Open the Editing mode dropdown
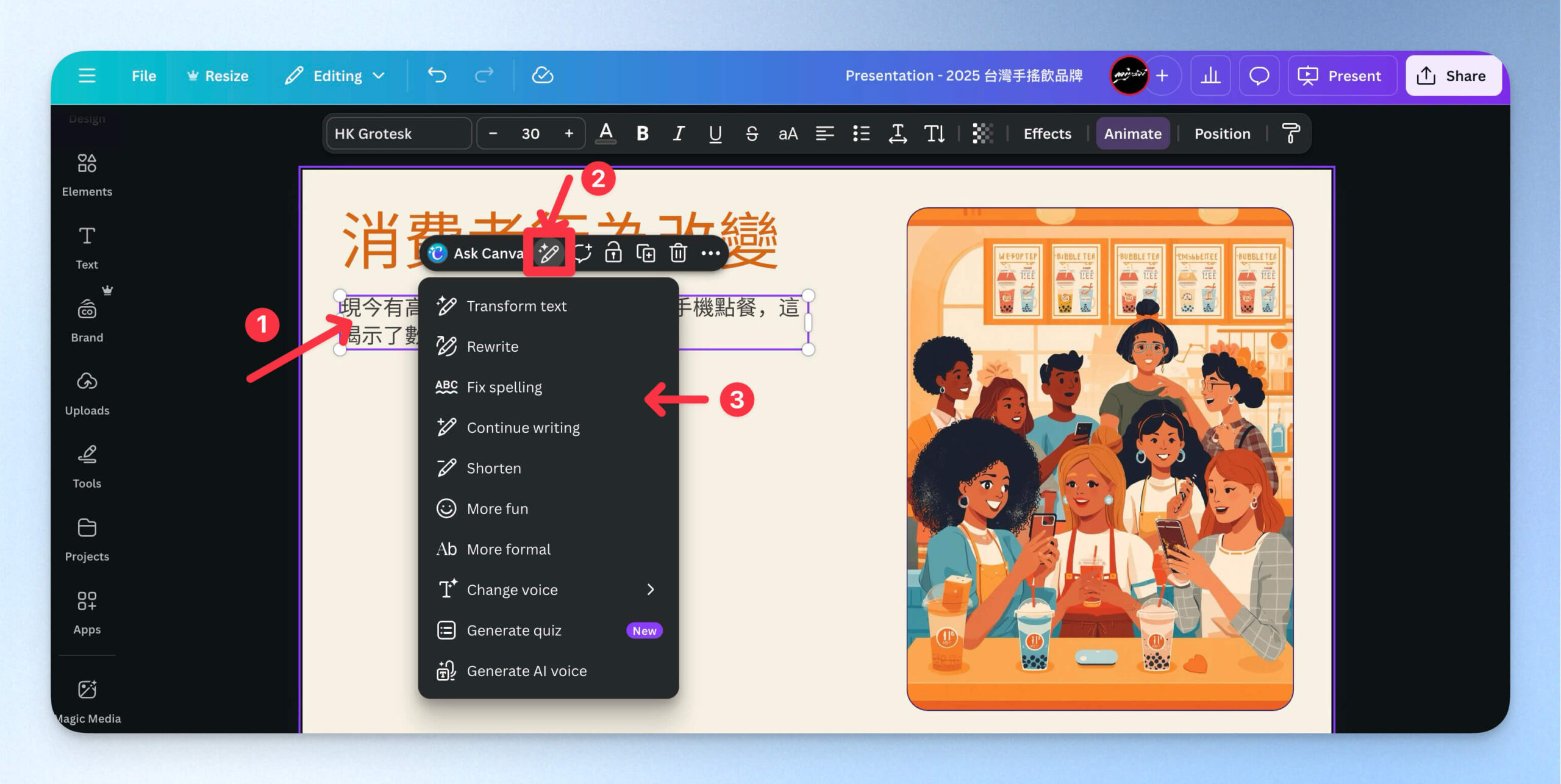Viewport: 1561px width, 784px height. [x=336, y=76]
